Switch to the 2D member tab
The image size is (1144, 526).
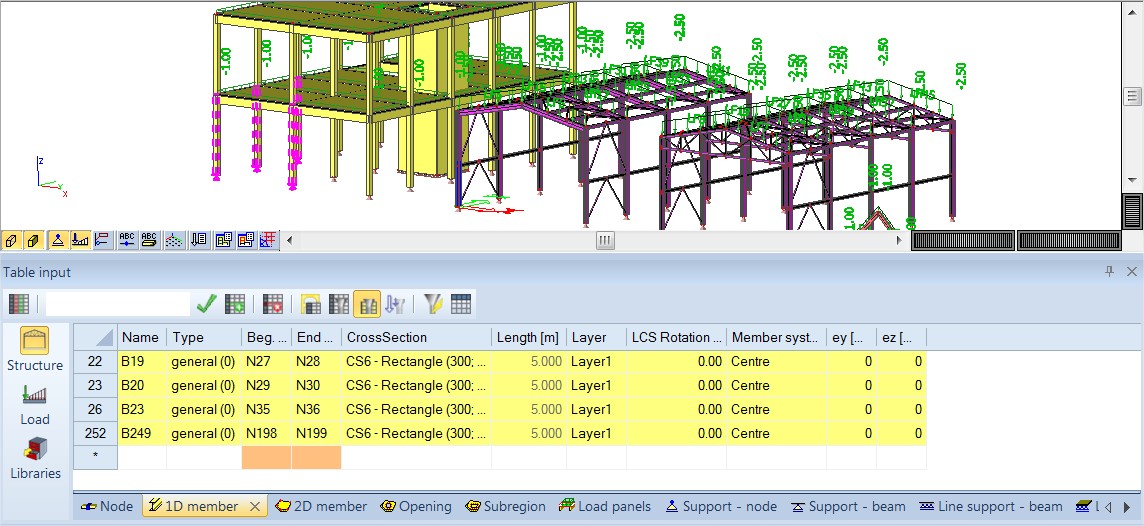pyautogui.click(x=321, y=507)
